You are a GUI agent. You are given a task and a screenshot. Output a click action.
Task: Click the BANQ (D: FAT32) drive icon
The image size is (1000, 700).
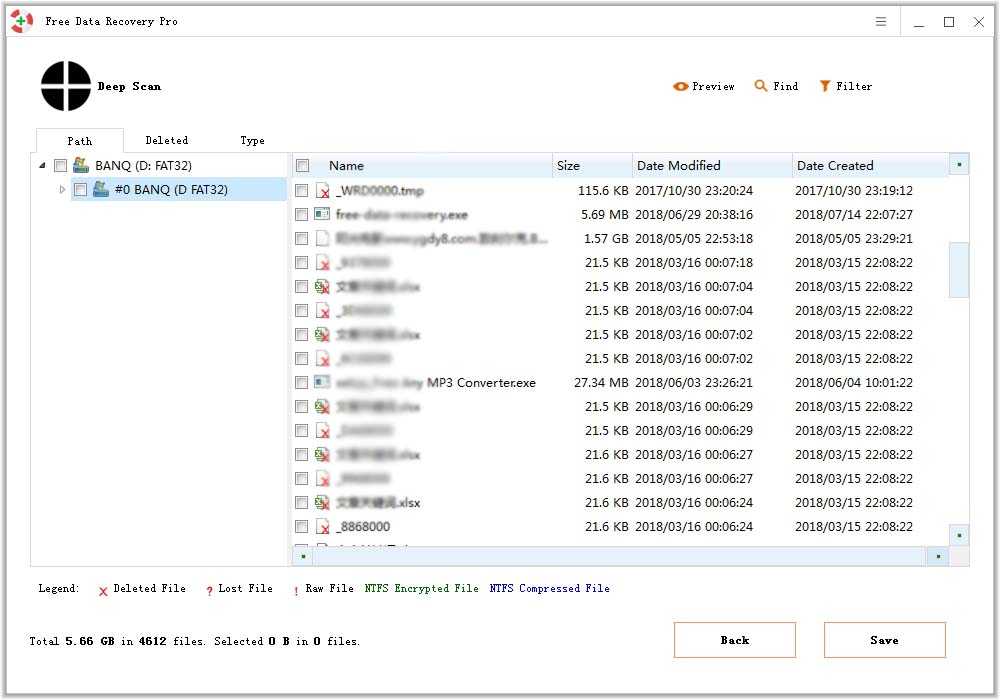[x=81, y=165]
